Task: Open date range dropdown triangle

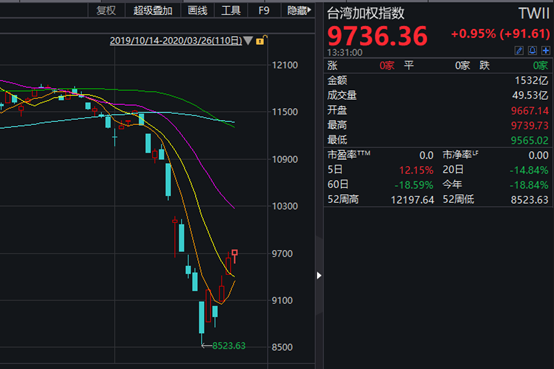Action: 248,41
